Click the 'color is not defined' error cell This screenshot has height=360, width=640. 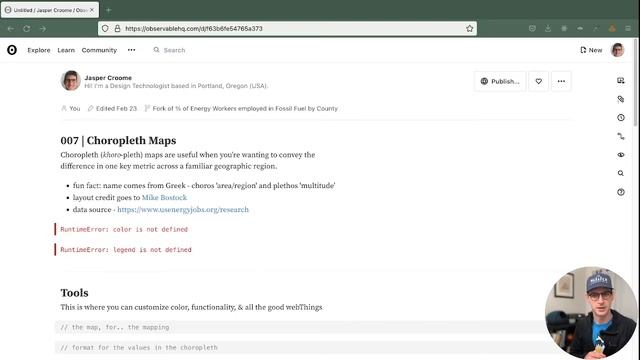pos(124,229)
